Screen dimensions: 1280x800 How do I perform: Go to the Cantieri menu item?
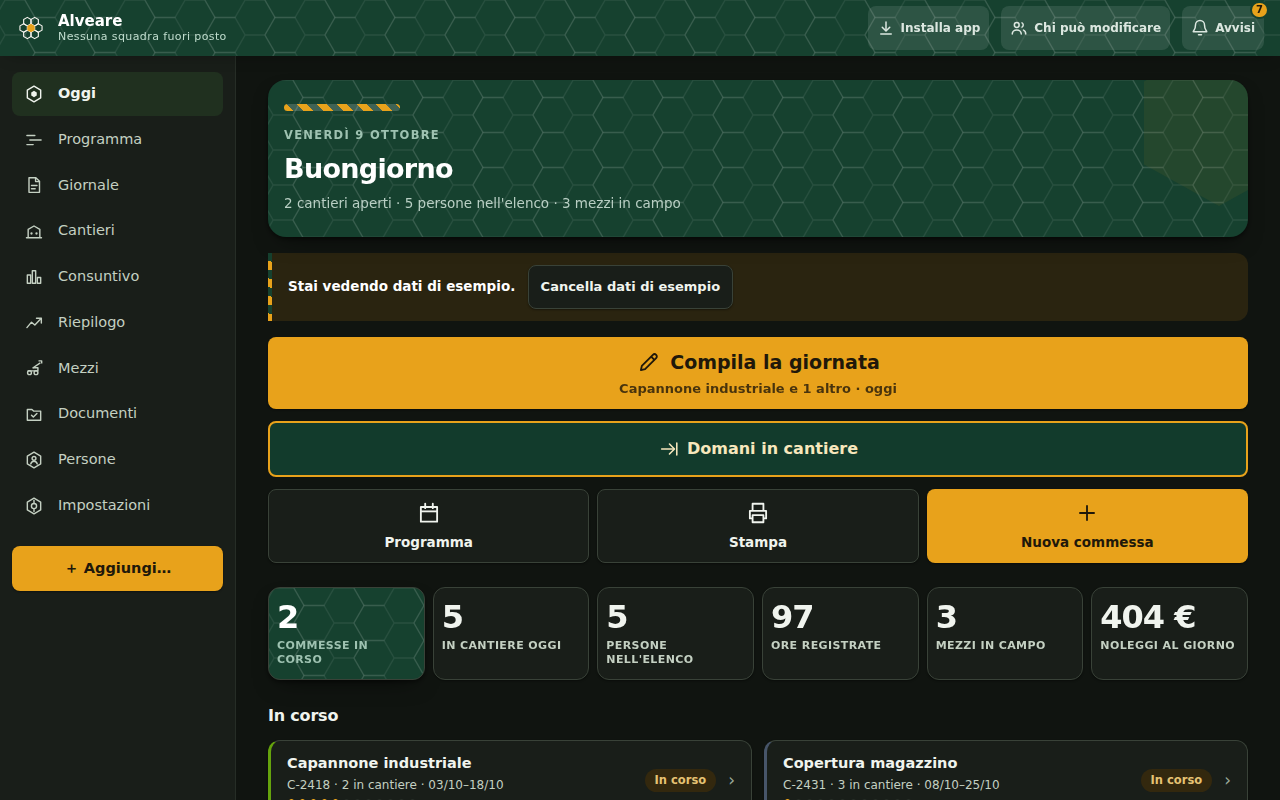coord(118,230)
